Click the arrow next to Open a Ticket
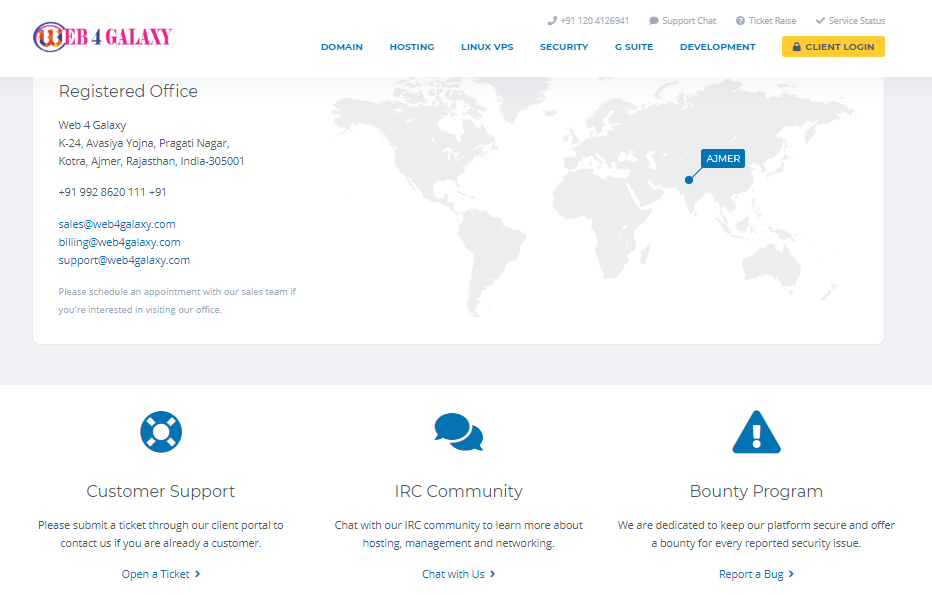The width and height of the screenshot is (932, 595). (x=198, y=574)
